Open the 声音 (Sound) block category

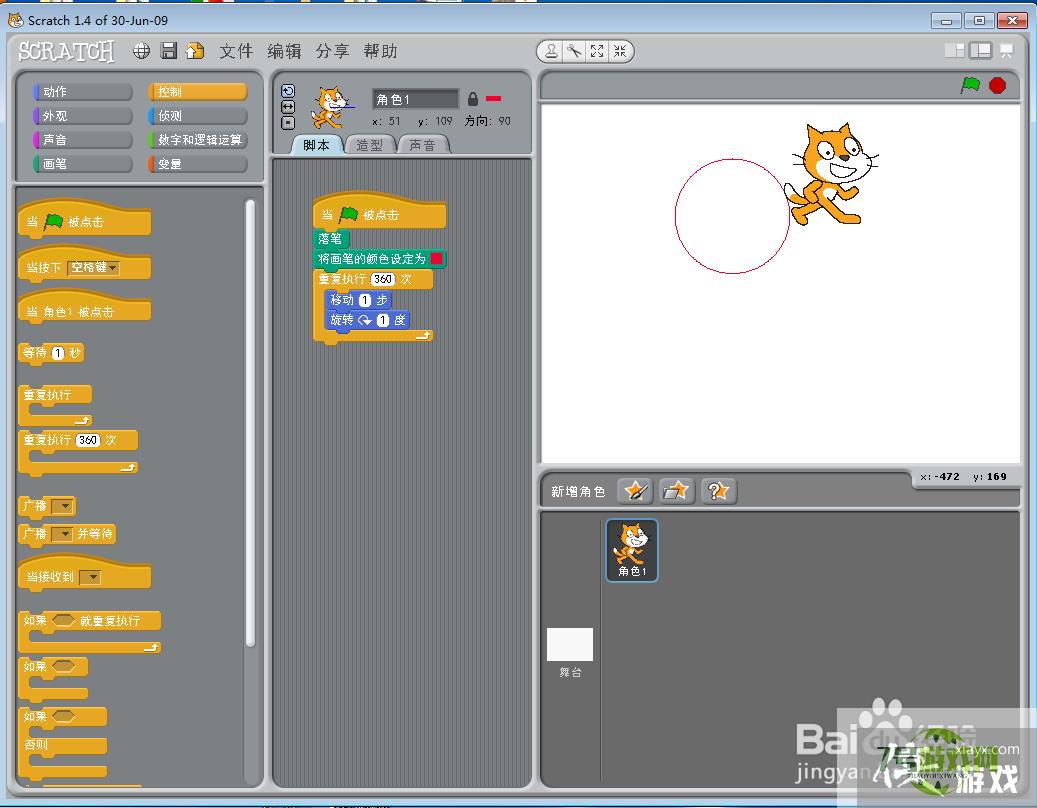click(83, 140)
